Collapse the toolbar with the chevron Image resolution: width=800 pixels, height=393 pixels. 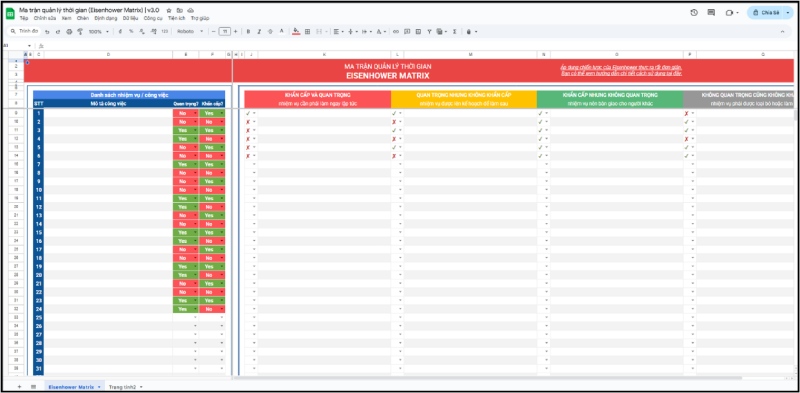click(782, 32)
